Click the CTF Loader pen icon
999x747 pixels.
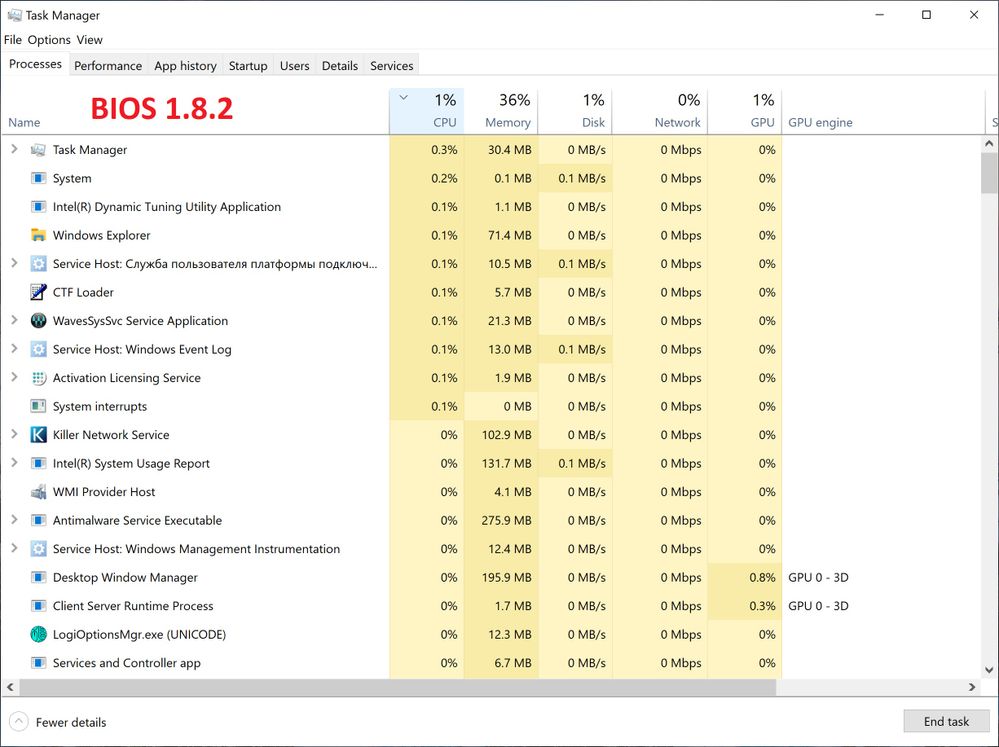coord(38,292)
